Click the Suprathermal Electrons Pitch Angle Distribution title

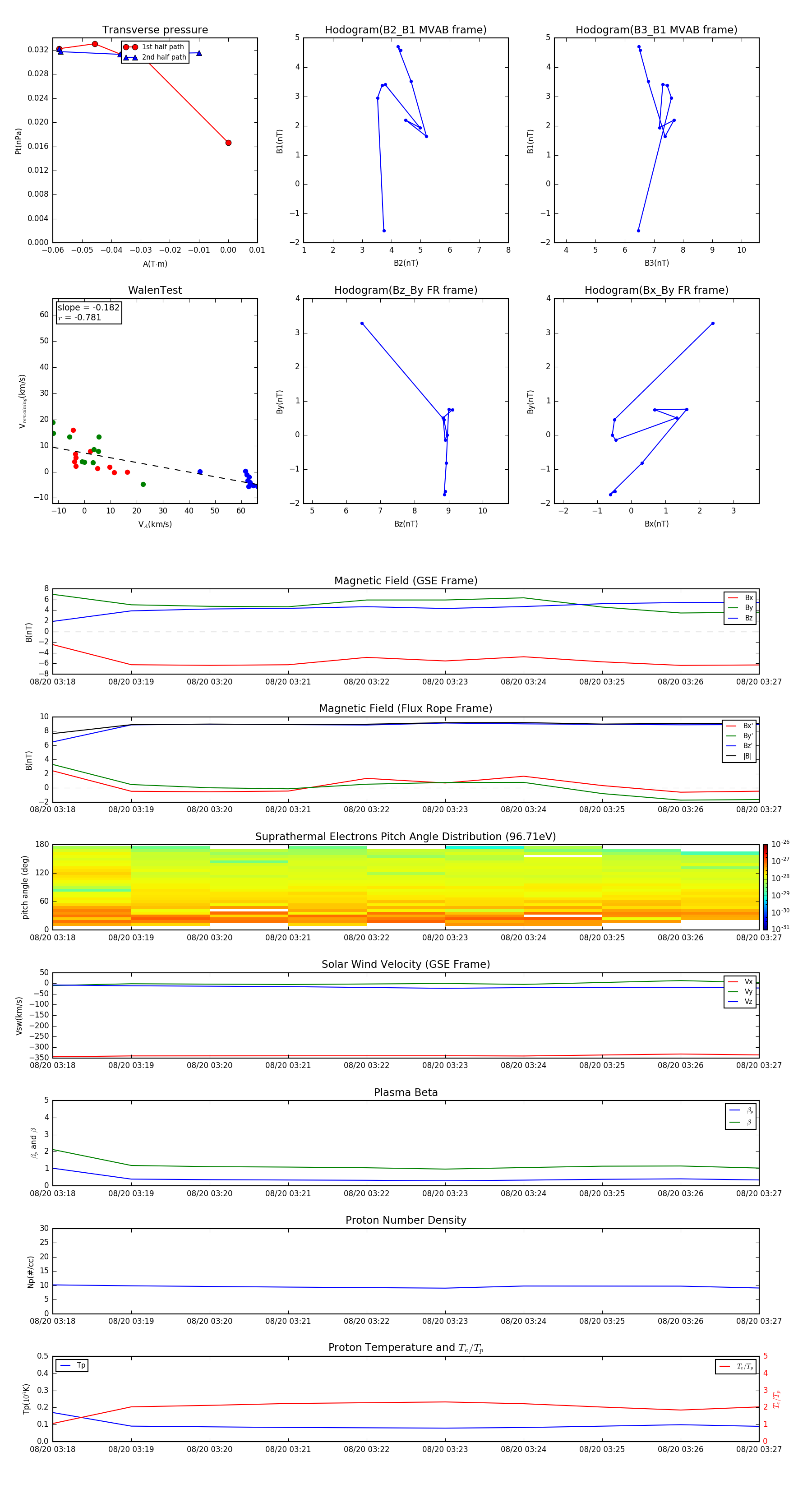tap(406, 837)
